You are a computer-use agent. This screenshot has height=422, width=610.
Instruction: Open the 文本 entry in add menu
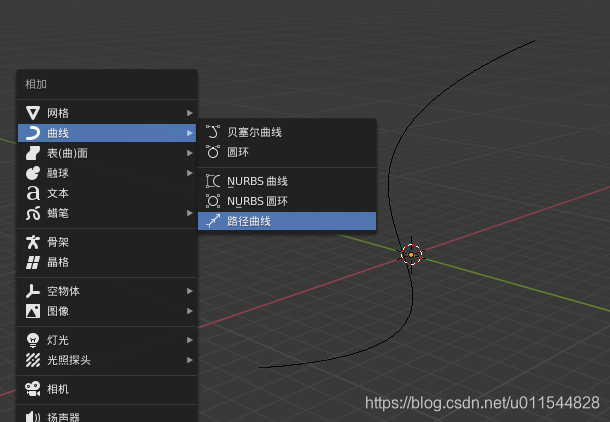107,193
